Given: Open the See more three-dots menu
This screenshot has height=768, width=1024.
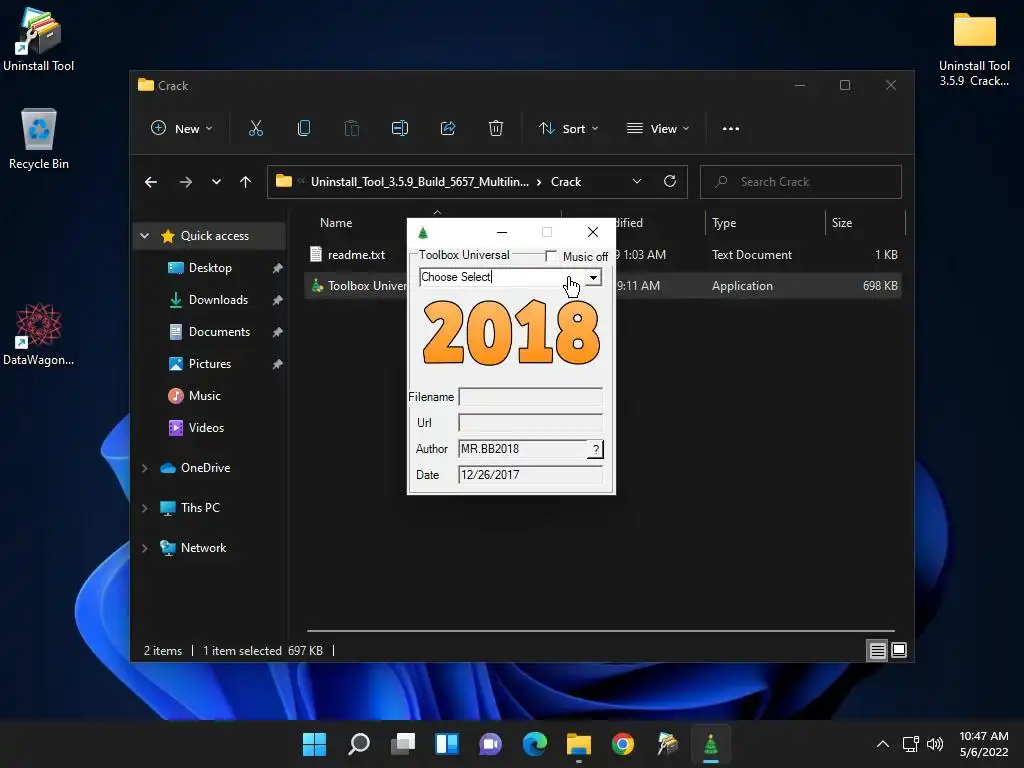Looking at the screenshot, I should (731, 129).
